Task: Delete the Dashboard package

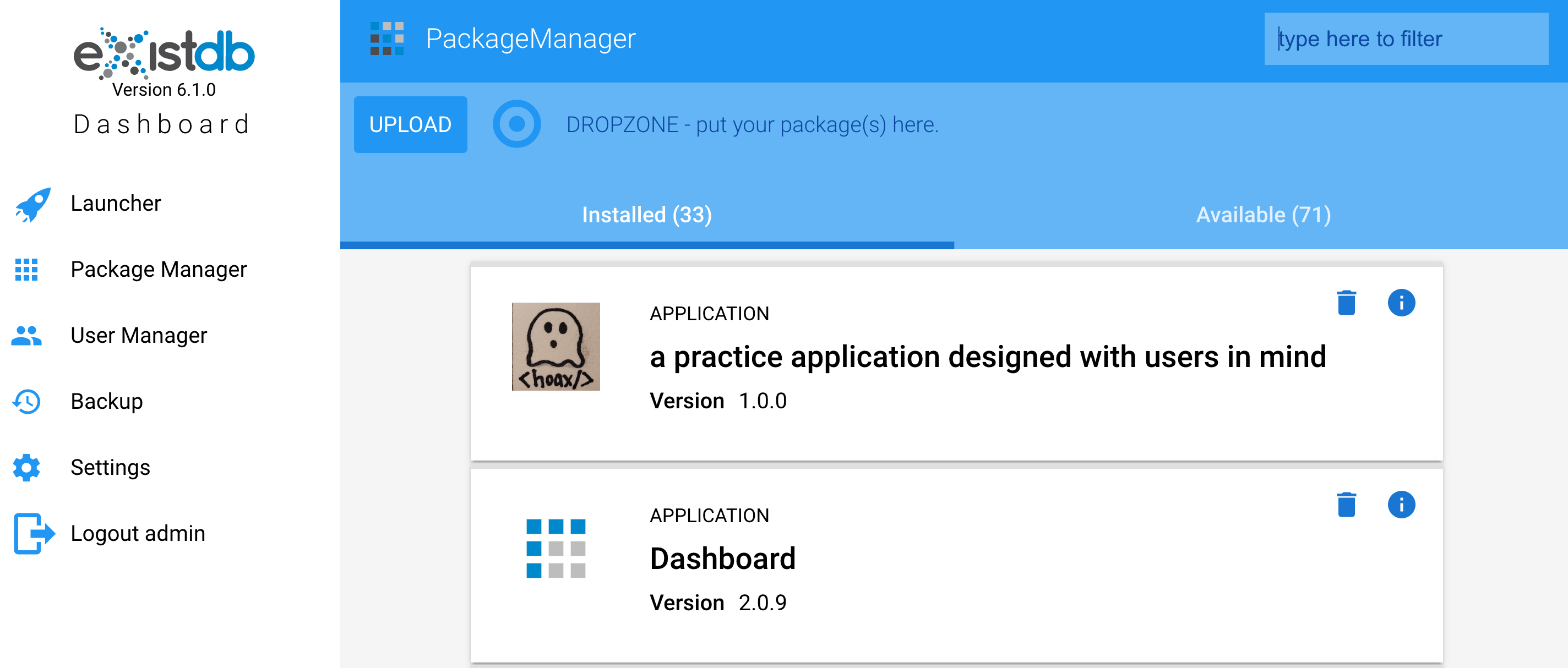Action: pyautogui.click(x=1347, y=505)
